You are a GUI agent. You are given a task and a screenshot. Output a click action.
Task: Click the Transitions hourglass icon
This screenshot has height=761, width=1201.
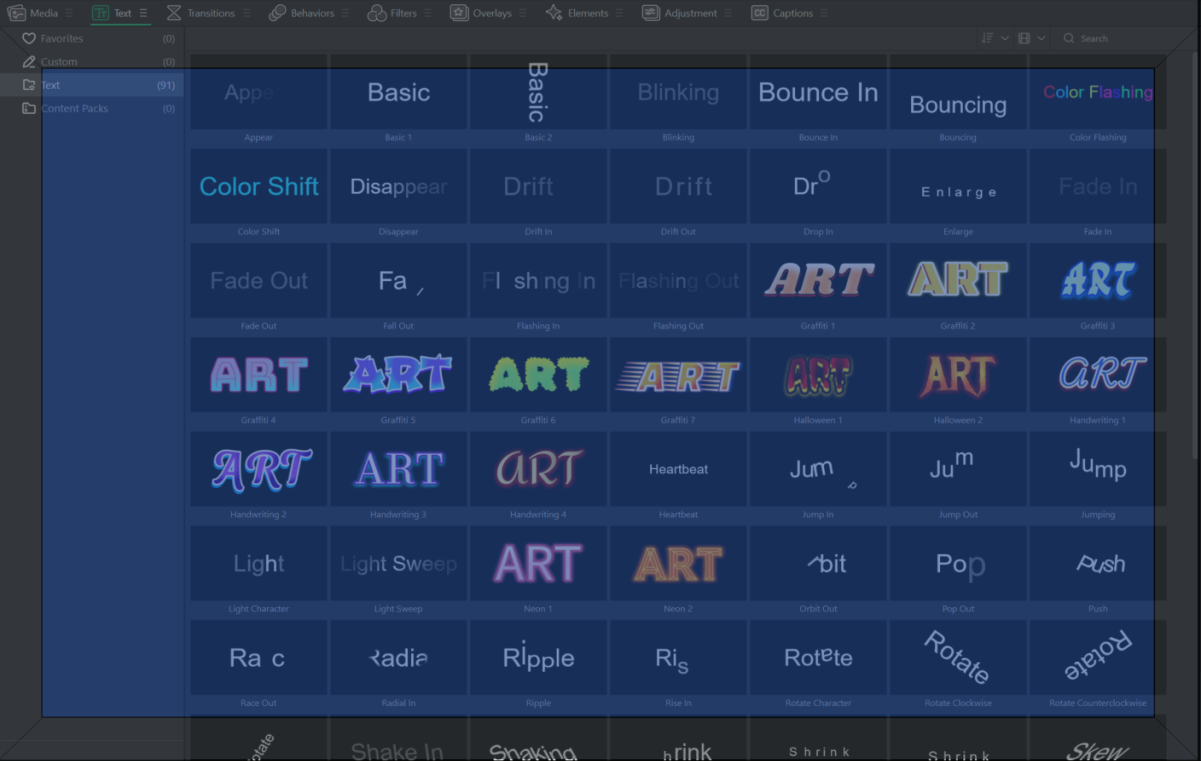click(174, 13)
